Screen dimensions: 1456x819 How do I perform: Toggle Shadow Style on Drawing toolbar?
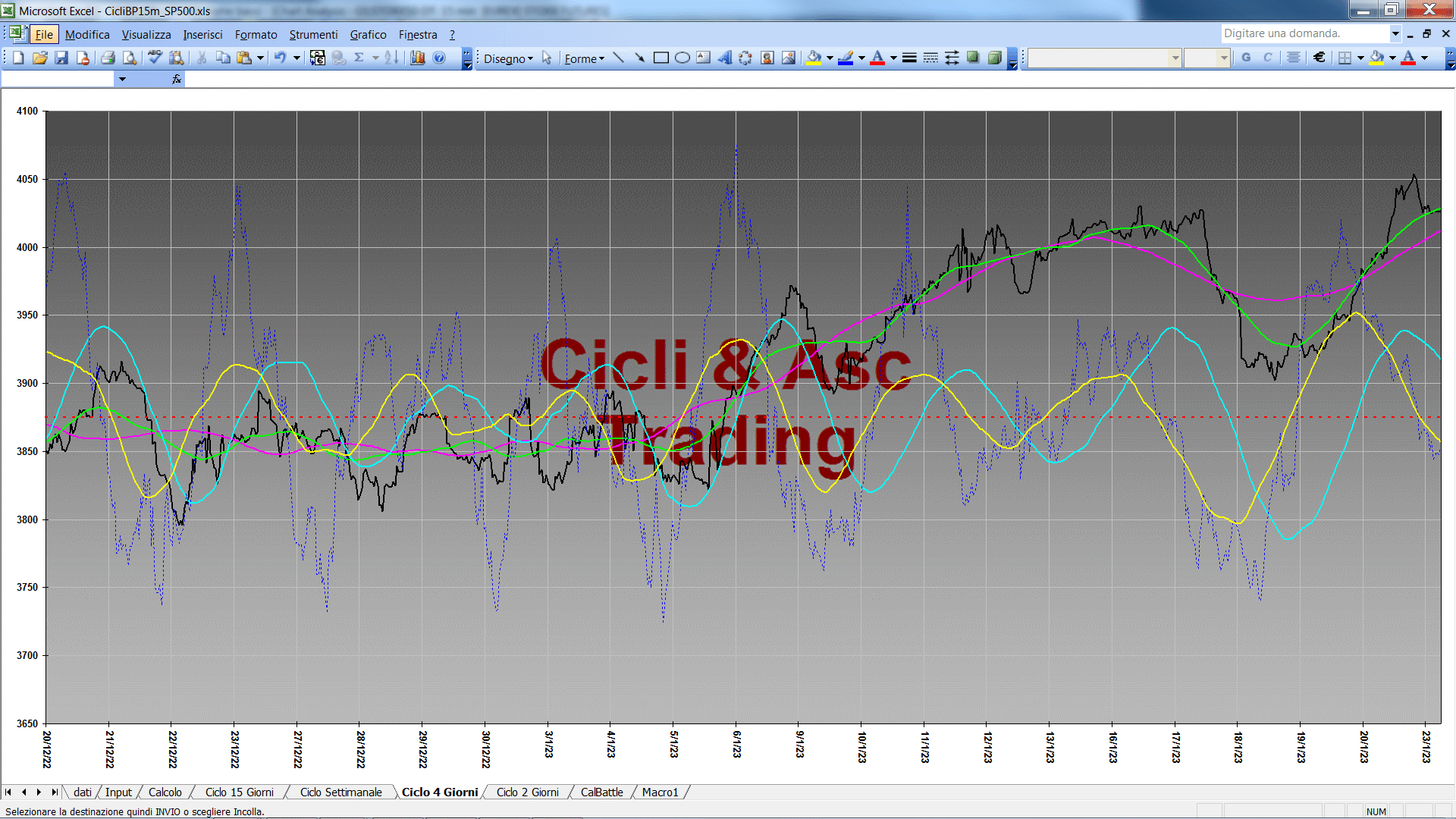[x=973, y=58]
